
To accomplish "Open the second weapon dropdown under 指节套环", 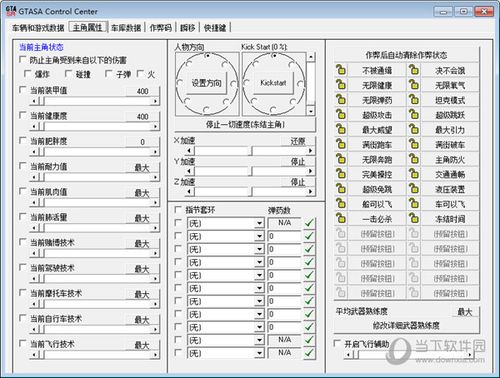I will (x=259, y=236).
